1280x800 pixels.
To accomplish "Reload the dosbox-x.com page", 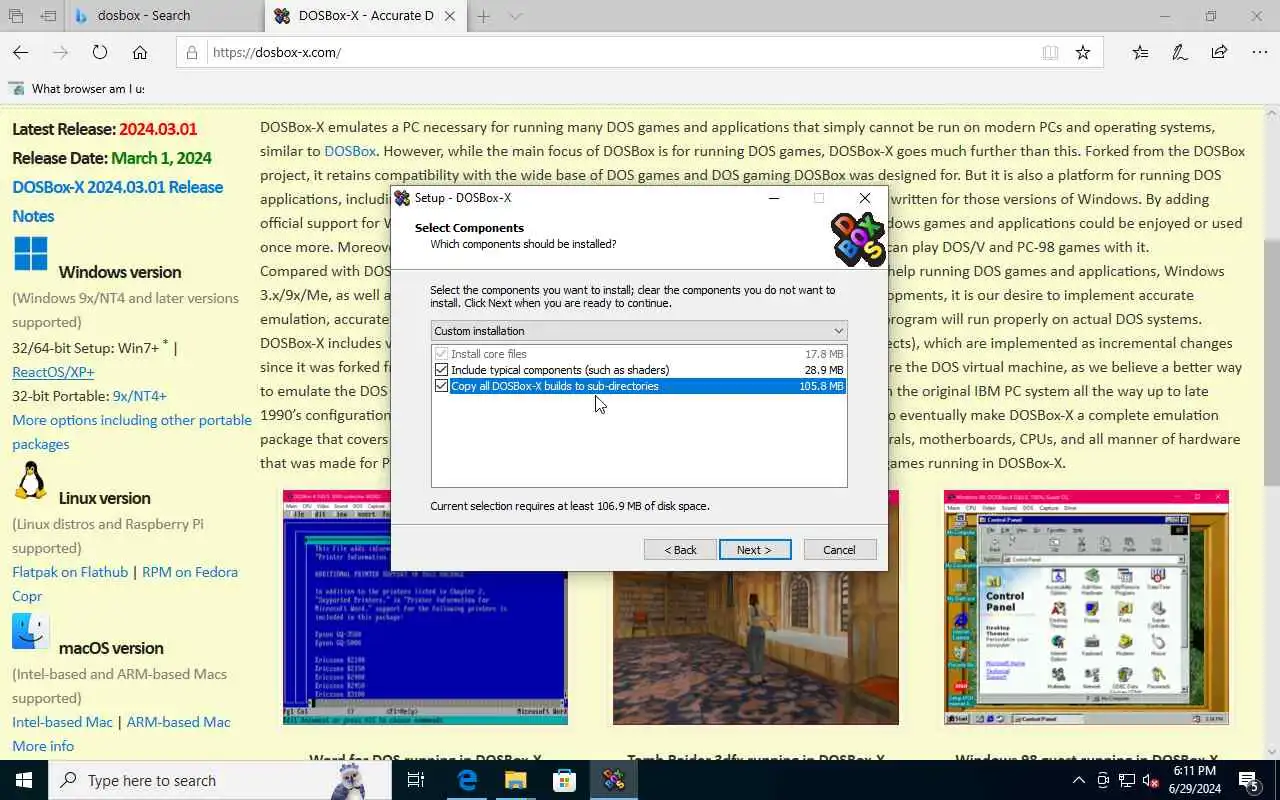I will click(100, 52).
